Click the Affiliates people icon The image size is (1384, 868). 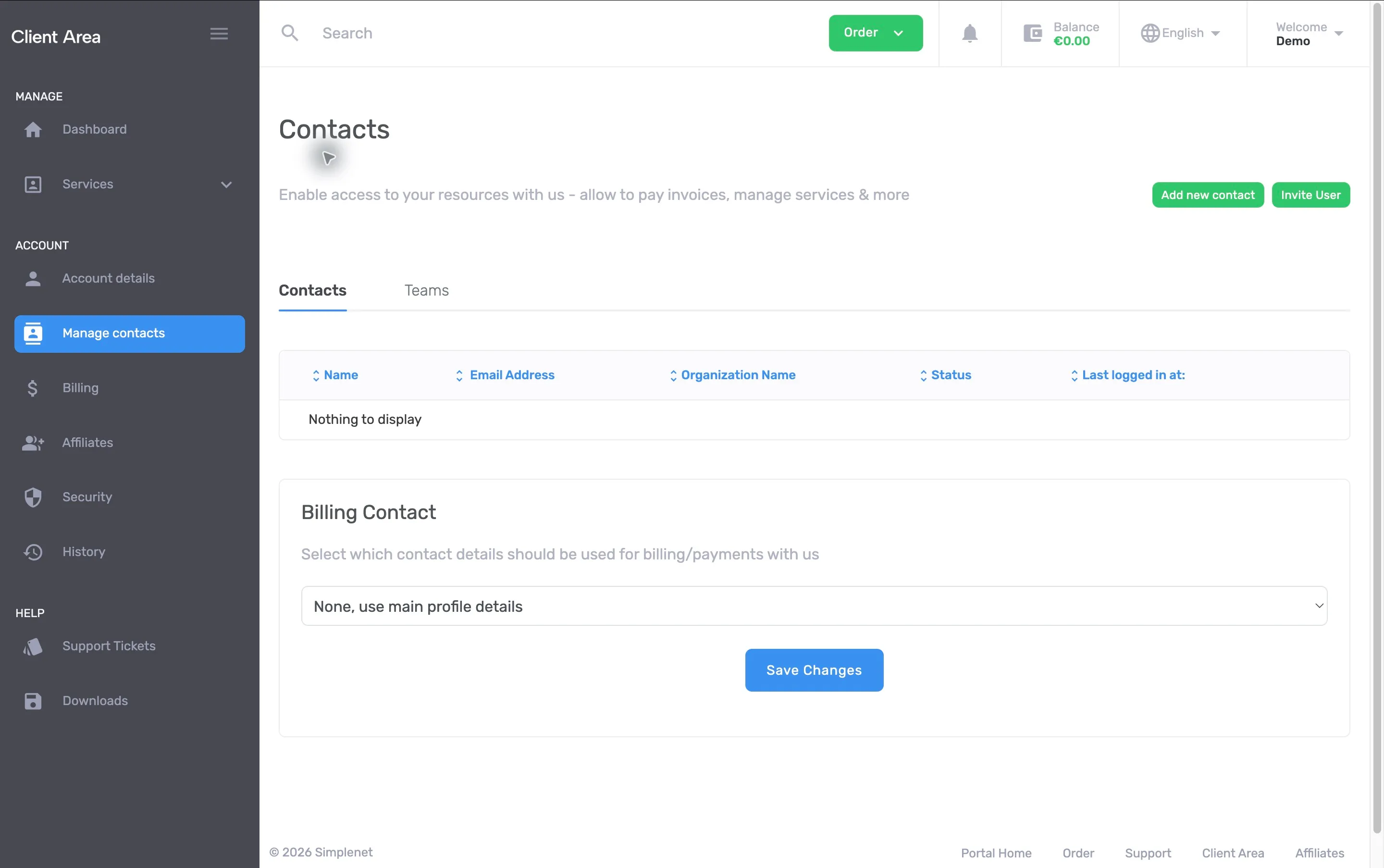pos(33,443)
